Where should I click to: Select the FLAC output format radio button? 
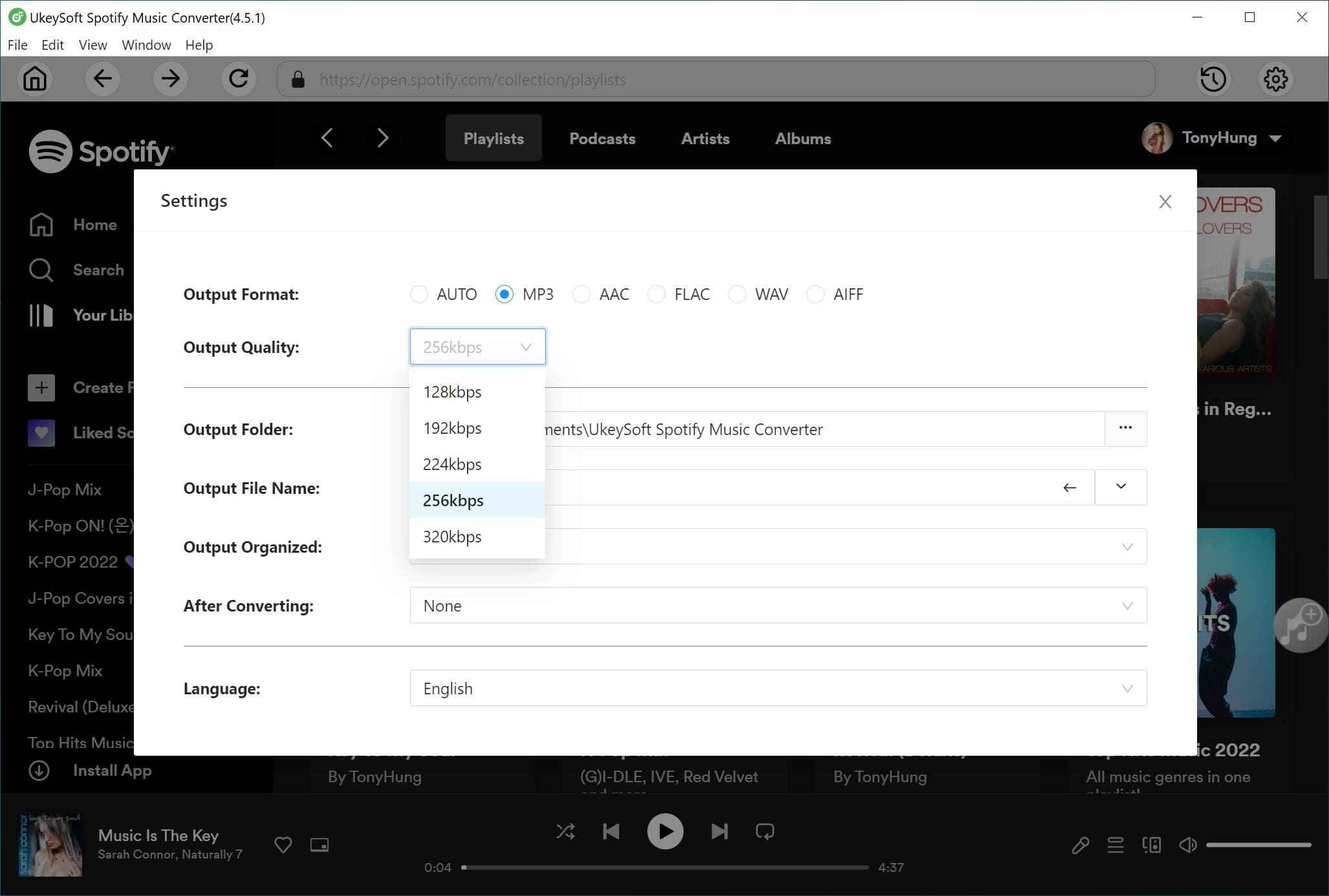click(657, 293)
